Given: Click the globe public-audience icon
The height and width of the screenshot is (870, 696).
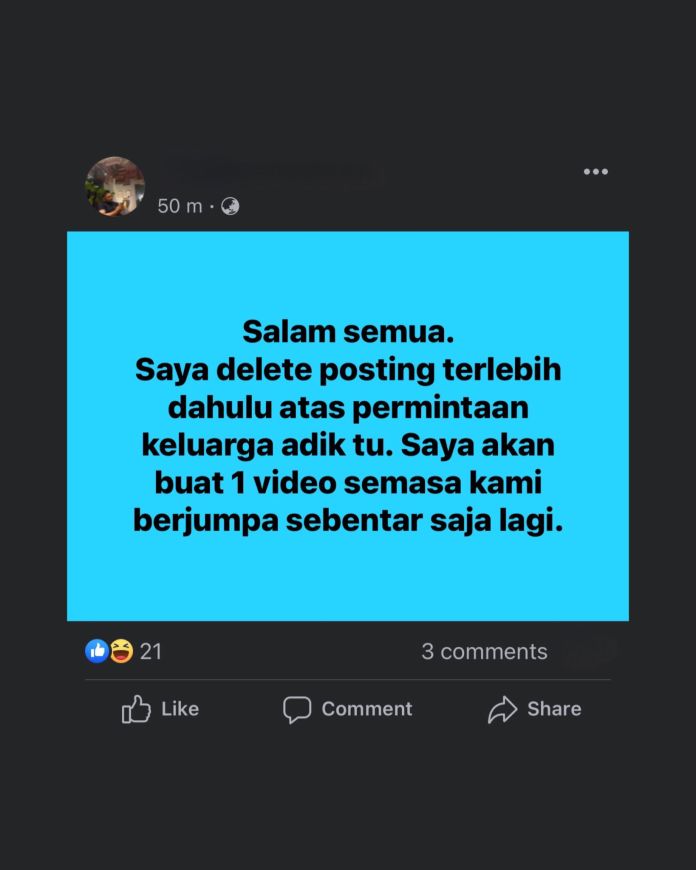Looking at the screenshot, I should coord(230,206).
